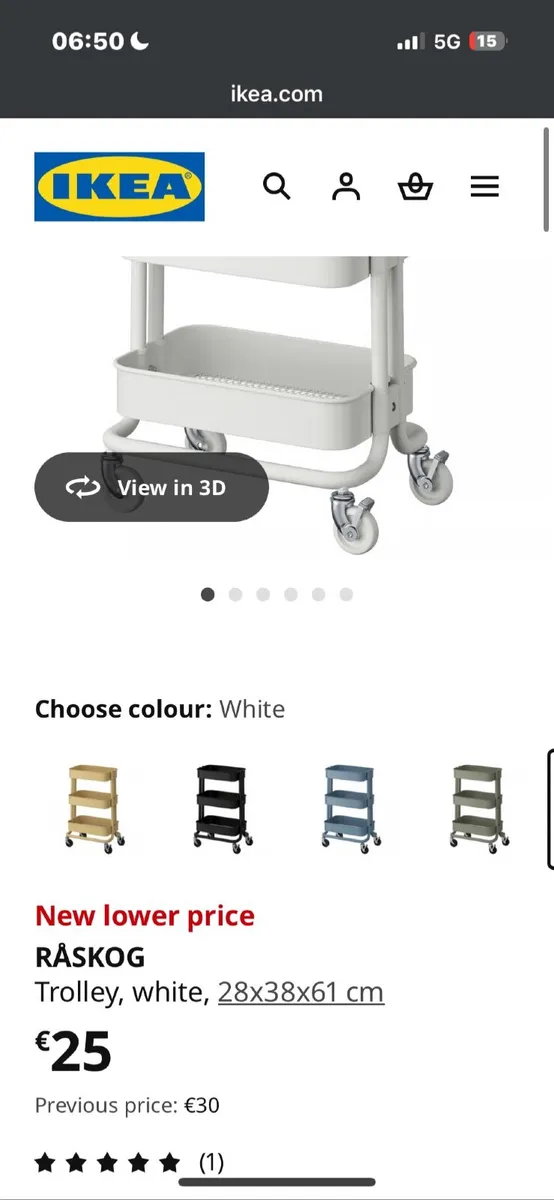554x1200 pixels.
Task: Jump to the fourth product image dot
Action: coord(291,594)
